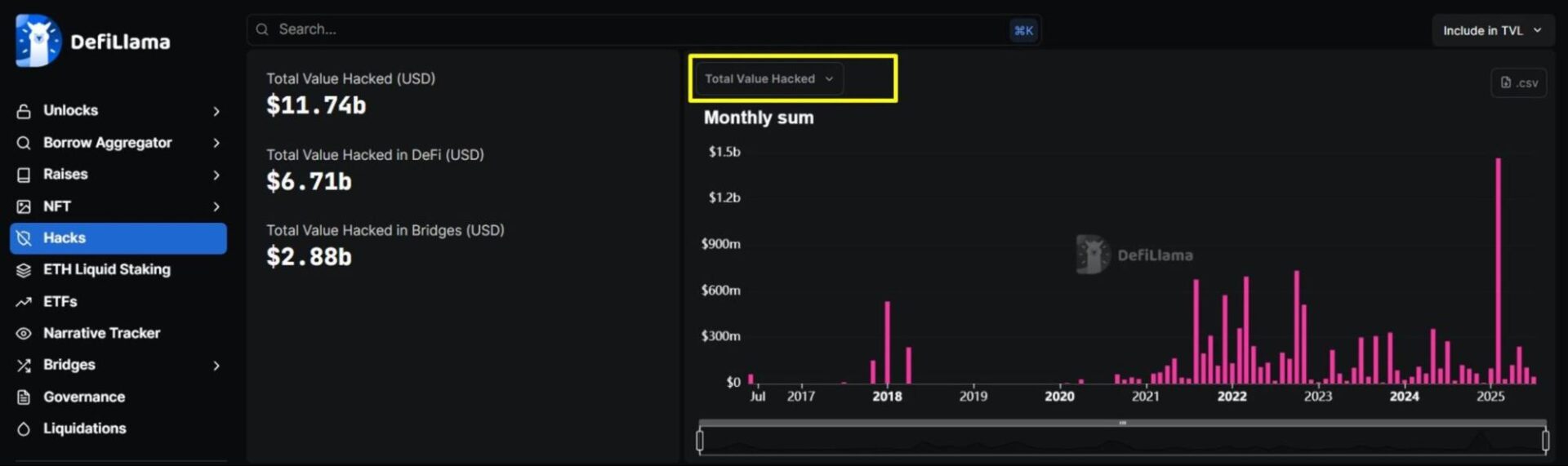Open the Unlocks menu item
1568x466 pixels.
tap(118, 110)
